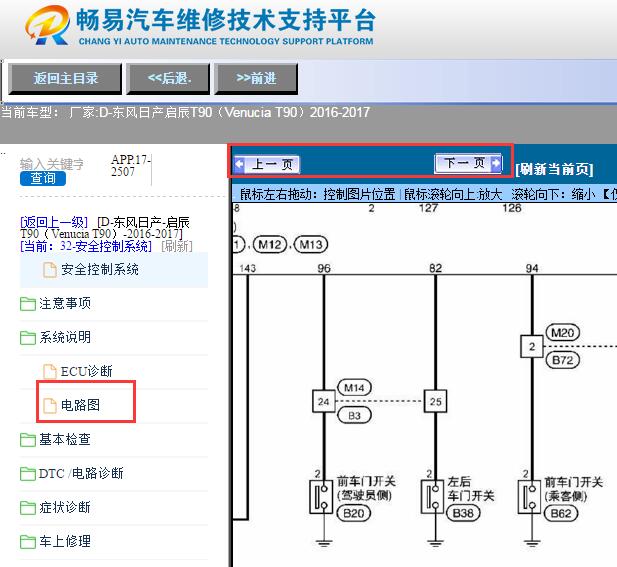Click the M13 connector label in diagram
617x567 pixels.
pos(311,245)
